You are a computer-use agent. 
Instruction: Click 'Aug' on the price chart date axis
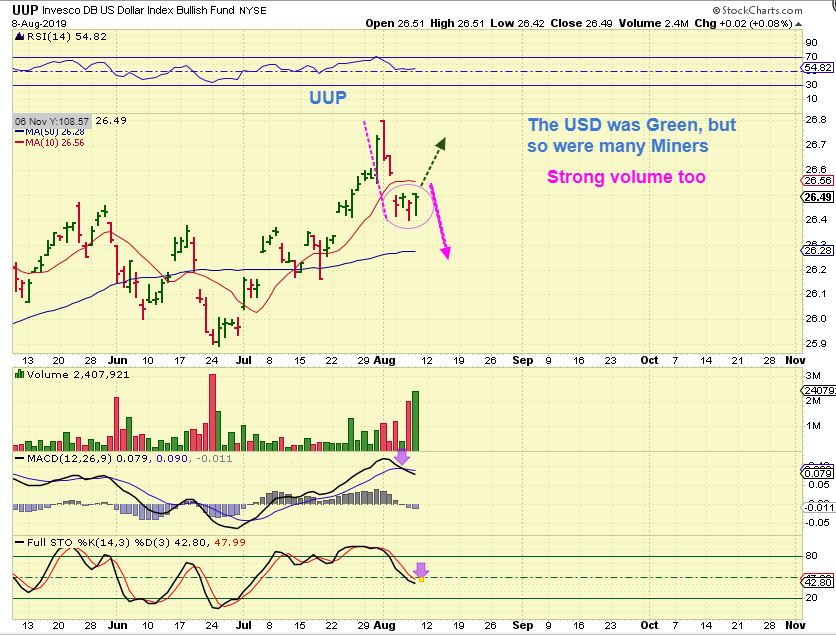(384, 360)
